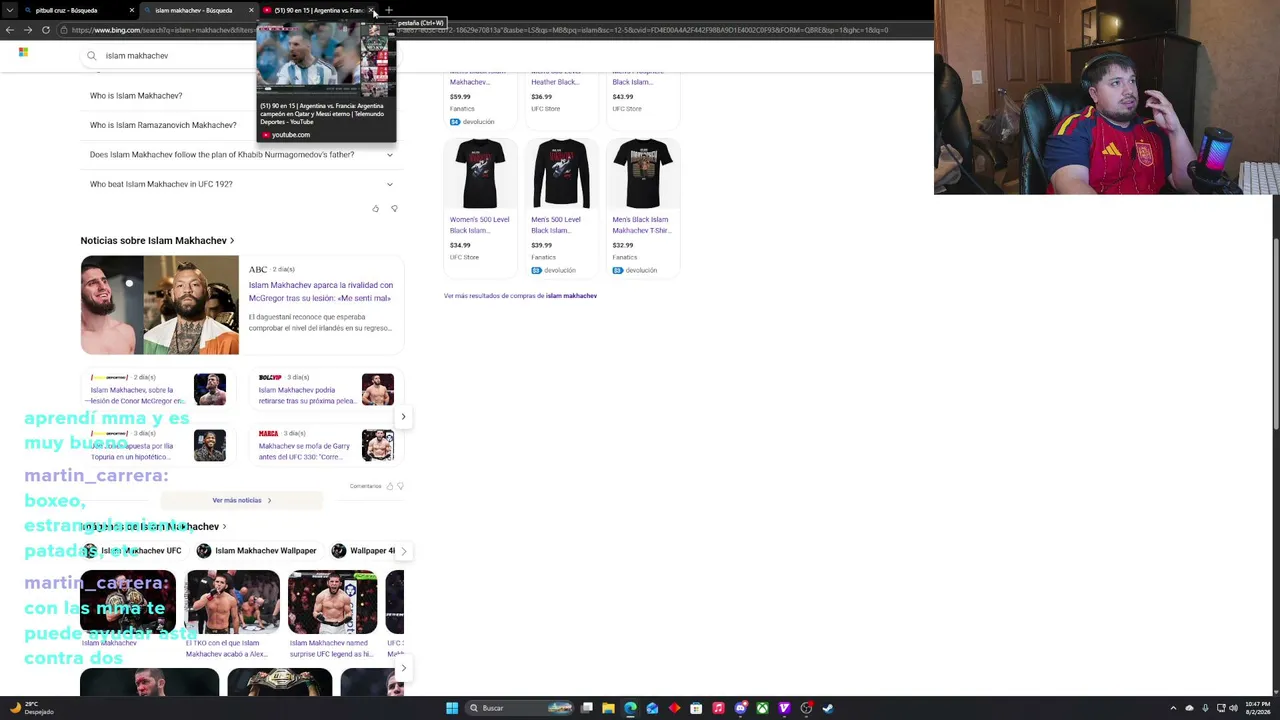The image size is (1280, 720).
Task: Go back in the browser
Action: click(10, 30)
